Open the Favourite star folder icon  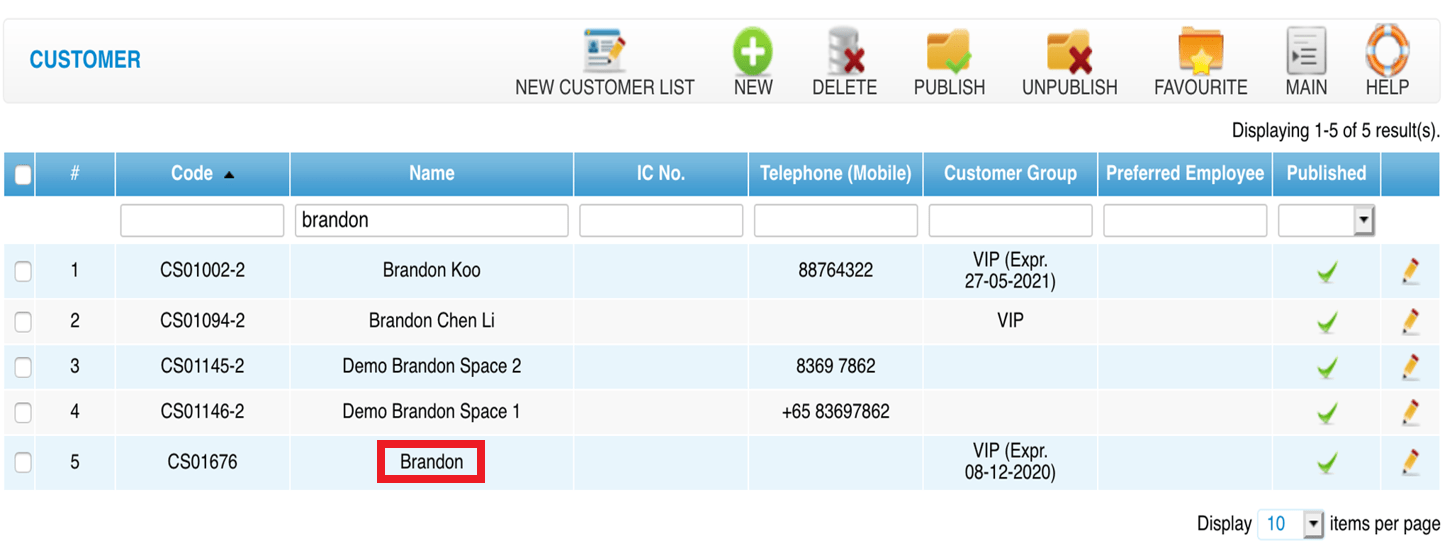1200,50
